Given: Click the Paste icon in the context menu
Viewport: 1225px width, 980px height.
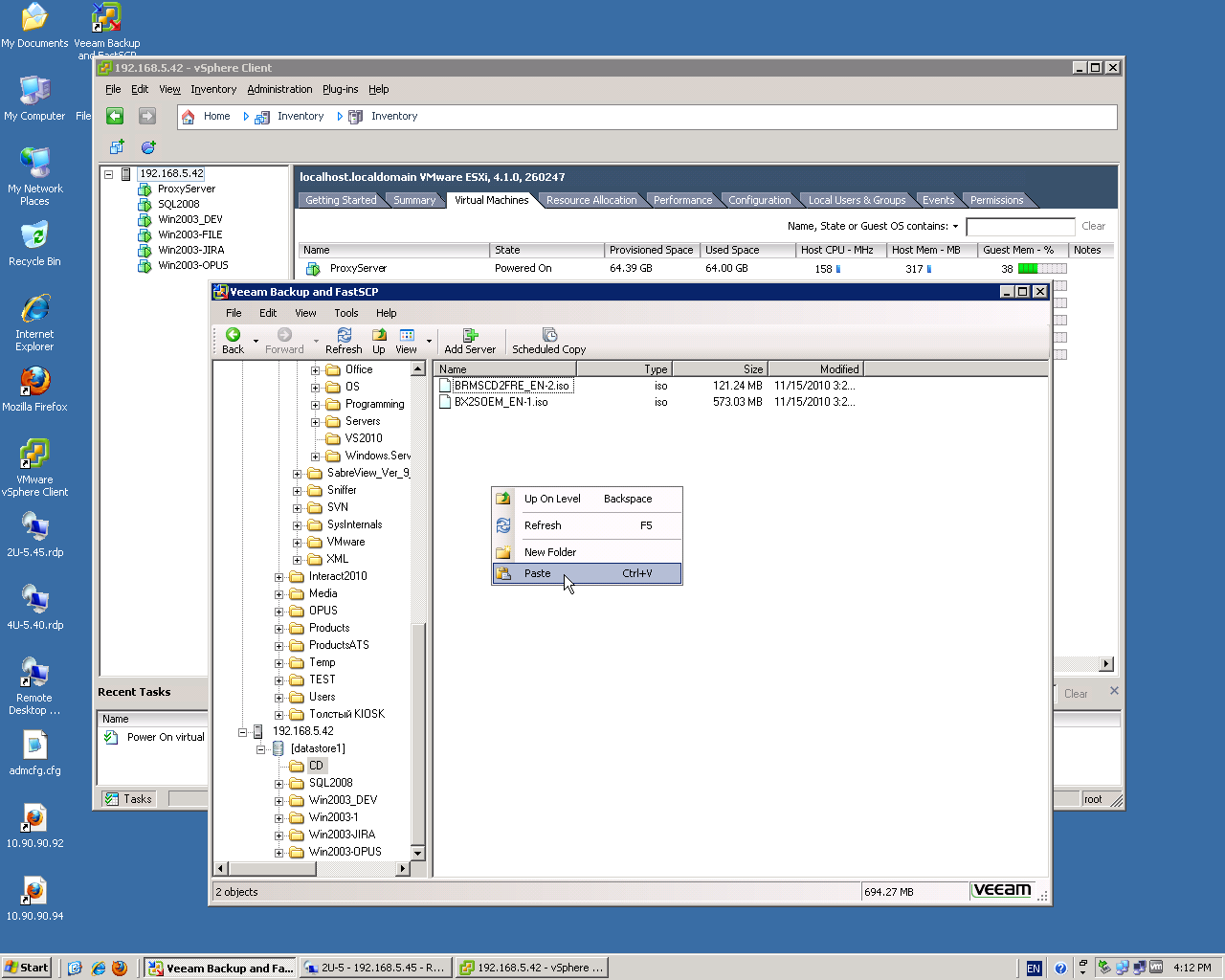Looking at the screenshot, I should [x=503, y=573].
